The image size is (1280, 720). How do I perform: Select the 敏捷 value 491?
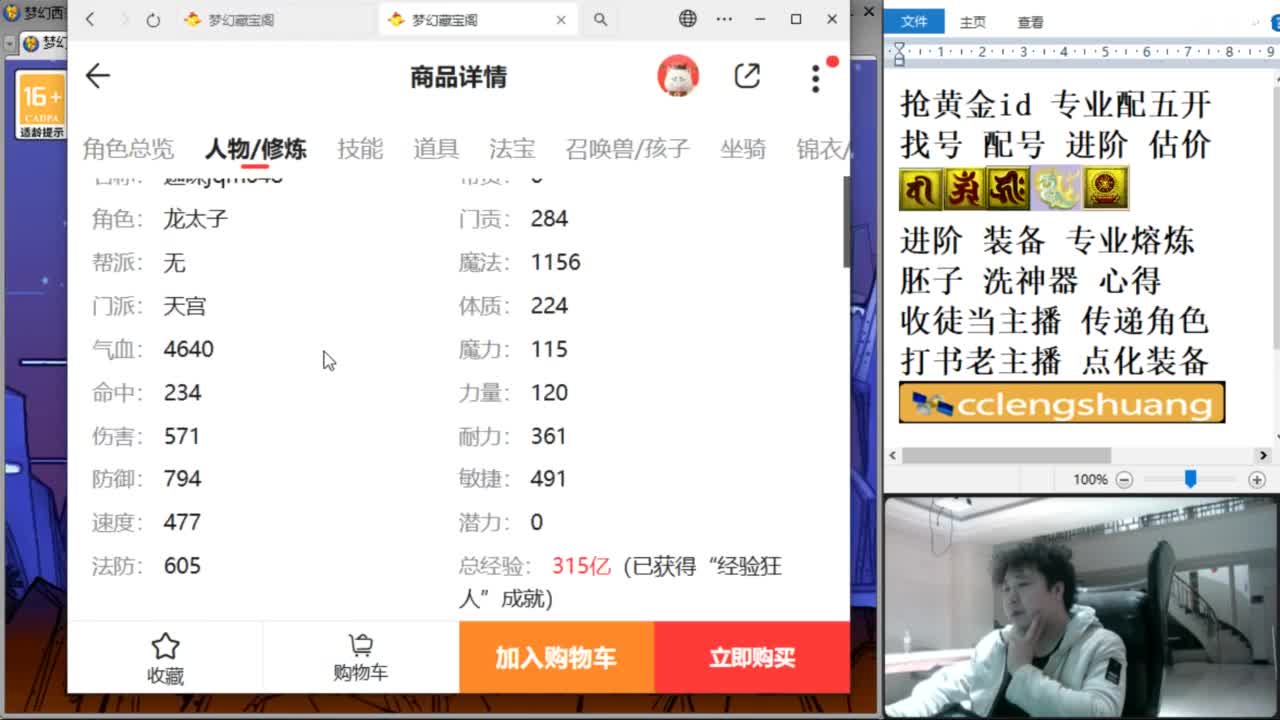tap(549, 479)
